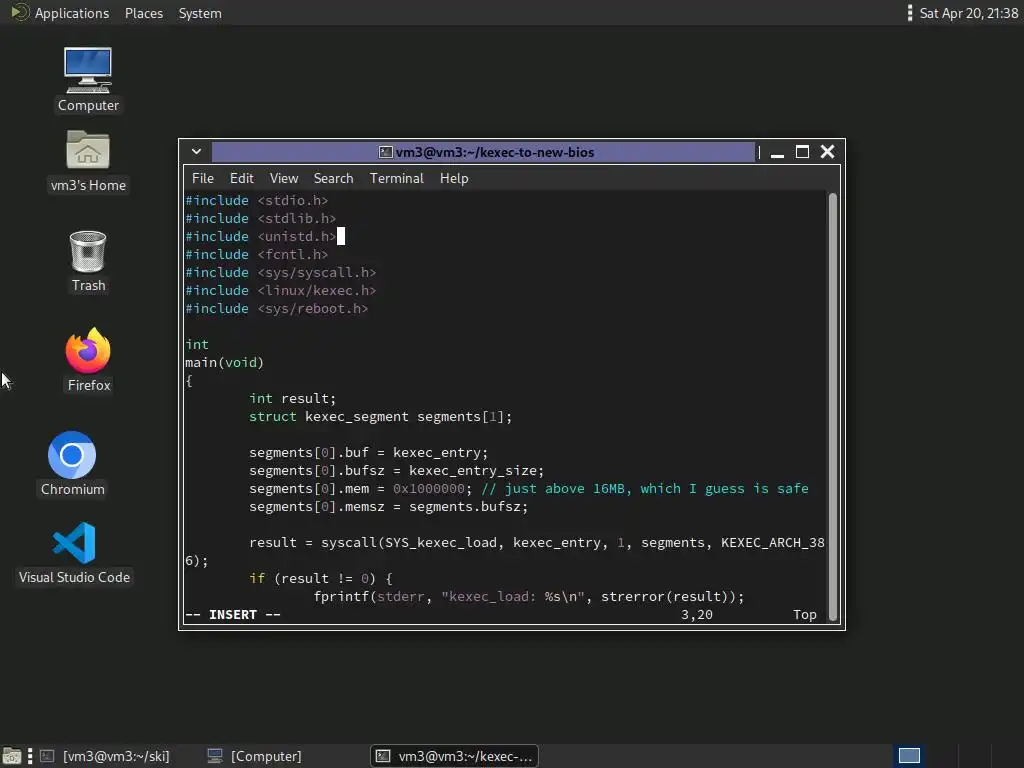1024x768 pixels.
Task: Click the terminal window title text
Action: point(494,152)
